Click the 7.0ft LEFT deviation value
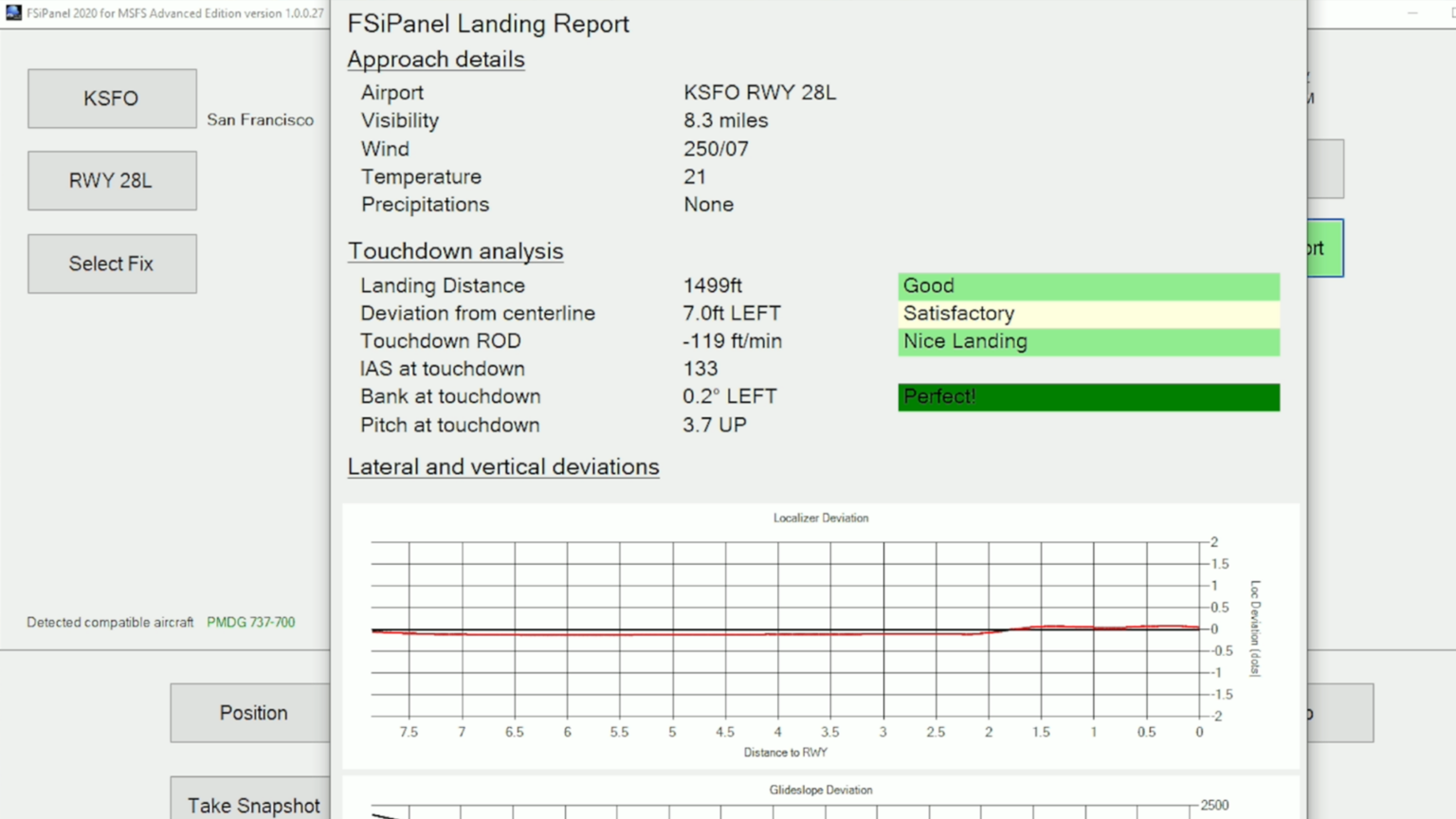 (x=732, y=313)
